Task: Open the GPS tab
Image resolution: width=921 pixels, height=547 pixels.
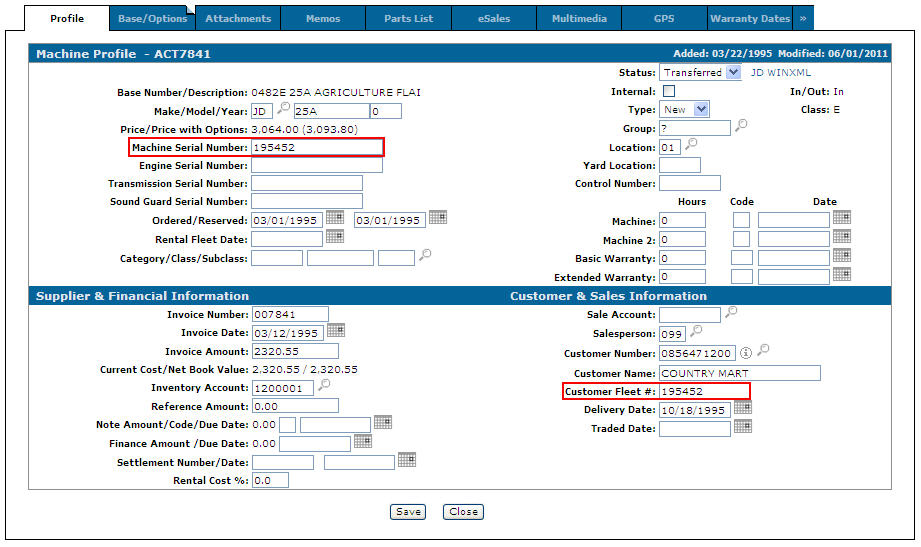Action: point(664,18)
